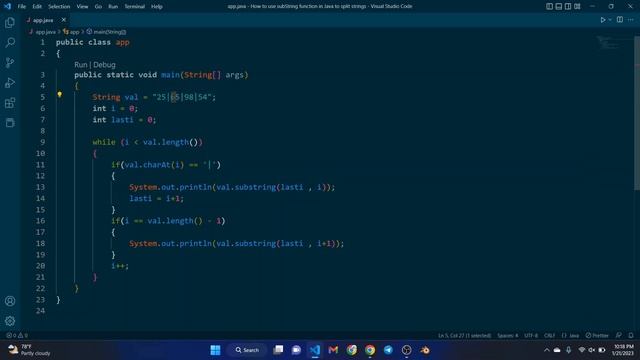Screen dimensions: 640x360
Task: Open the View menu
Action: click(x=82, y=7)
